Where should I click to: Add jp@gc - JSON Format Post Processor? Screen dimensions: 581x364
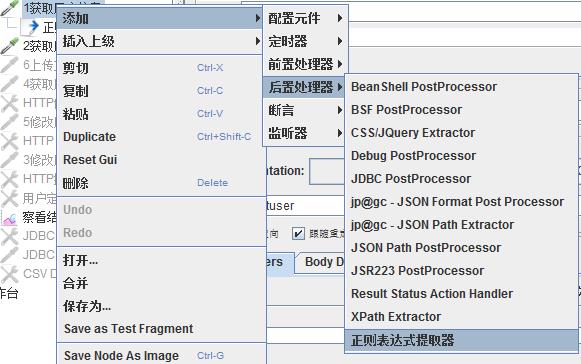(x=461, y=202)
